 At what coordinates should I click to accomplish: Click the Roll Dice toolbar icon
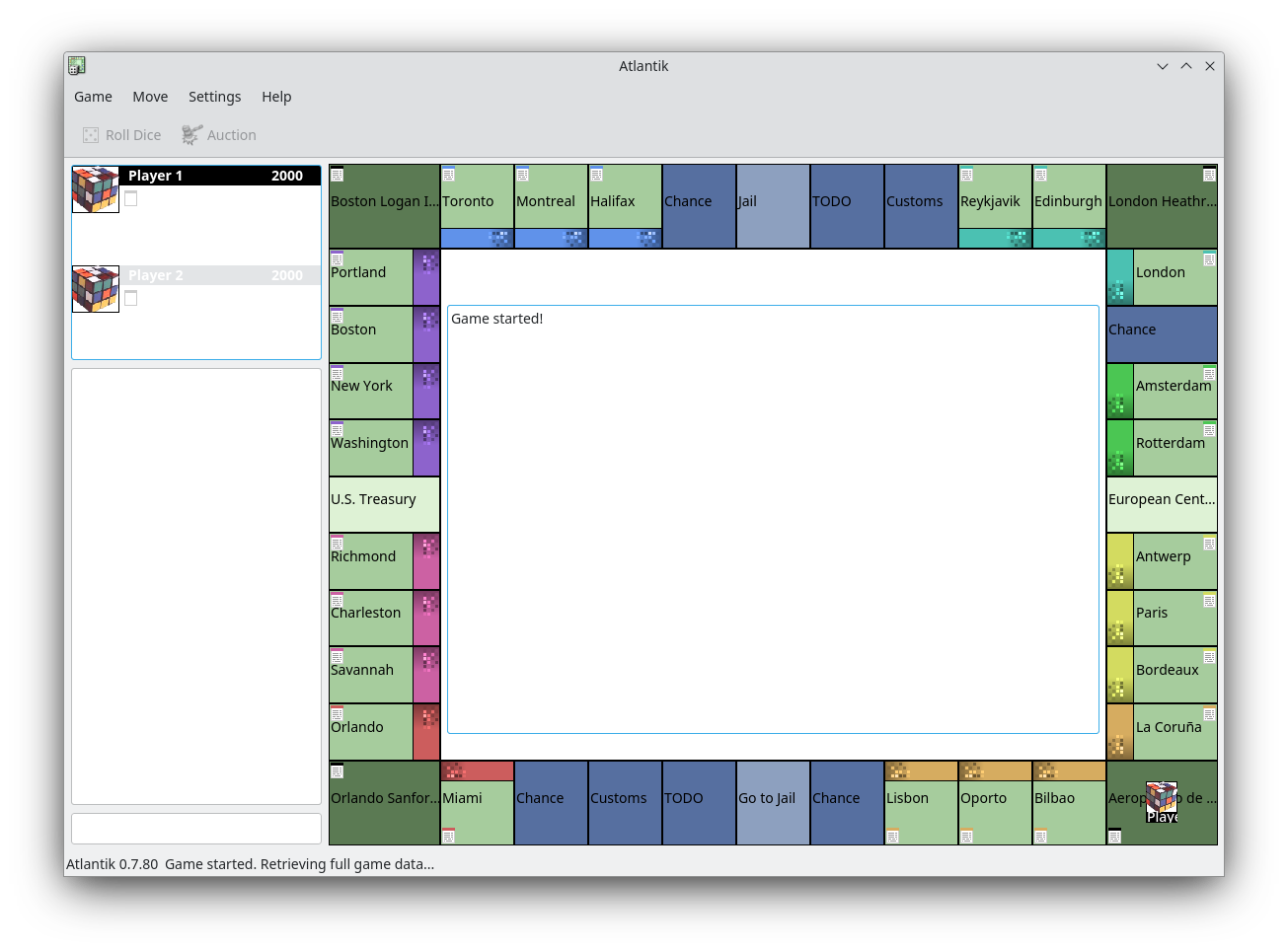[x=91, y=135]
